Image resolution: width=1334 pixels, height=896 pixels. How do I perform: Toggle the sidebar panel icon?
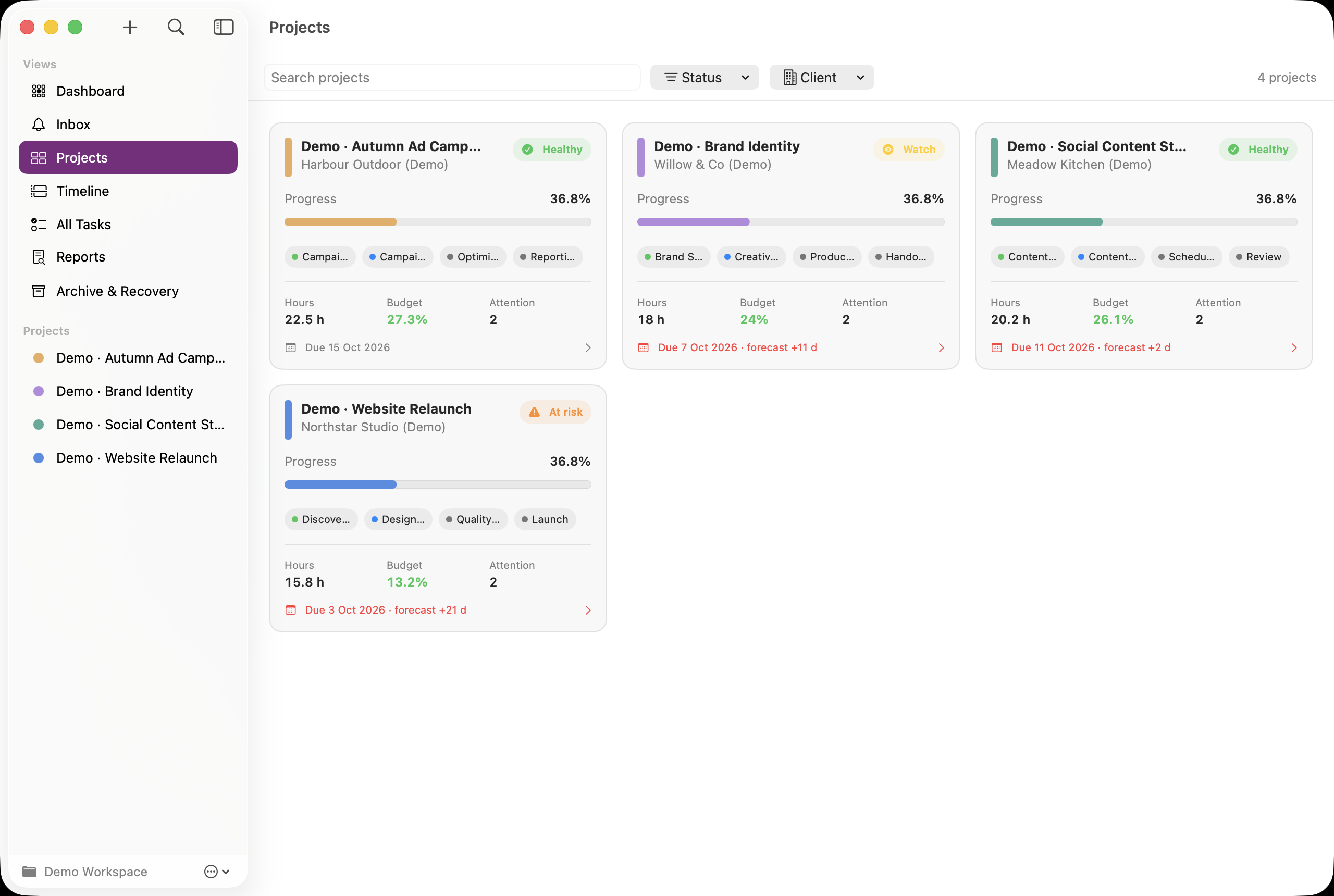coord(224,27)
